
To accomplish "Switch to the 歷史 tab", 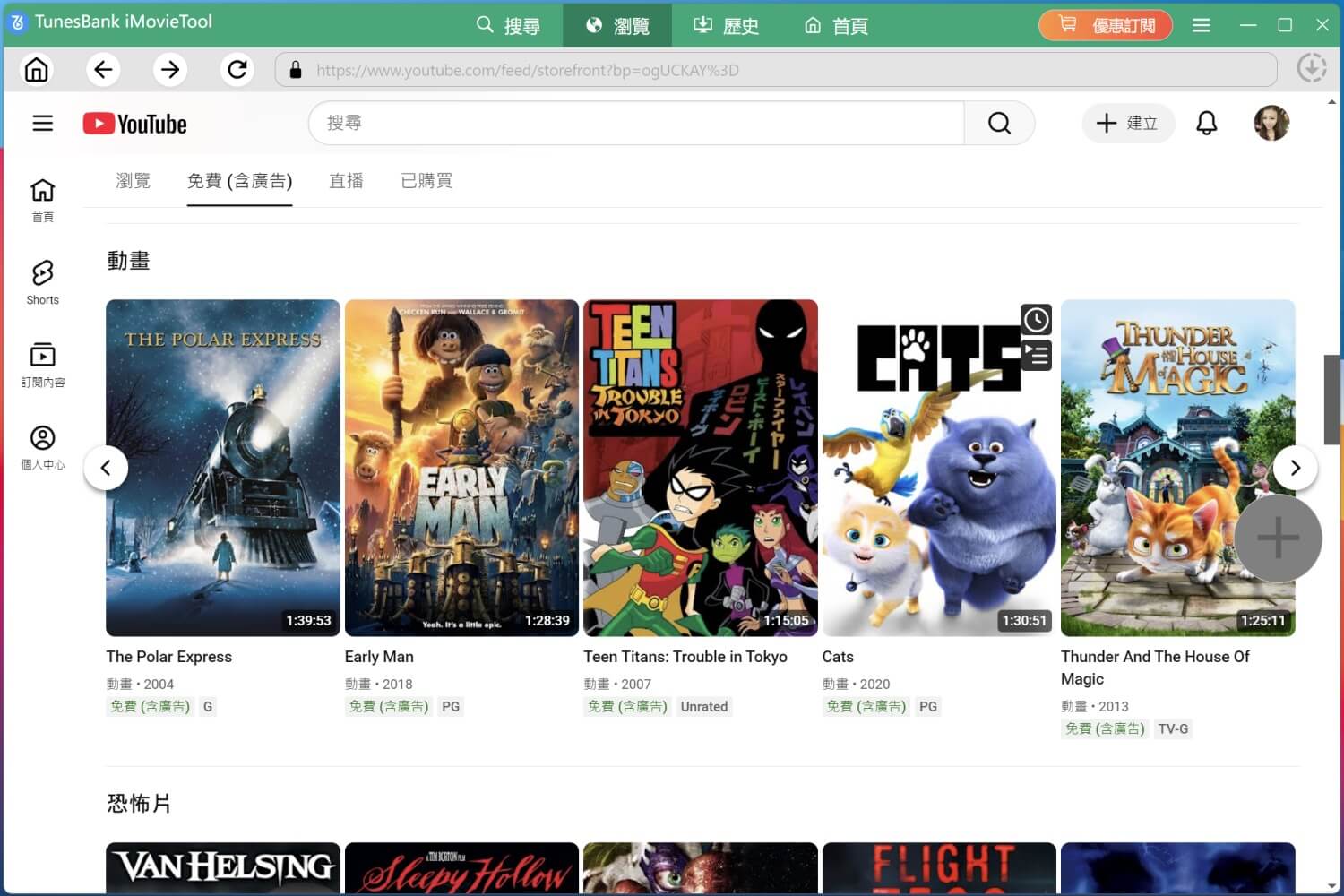I will click(x=727, y=25).
